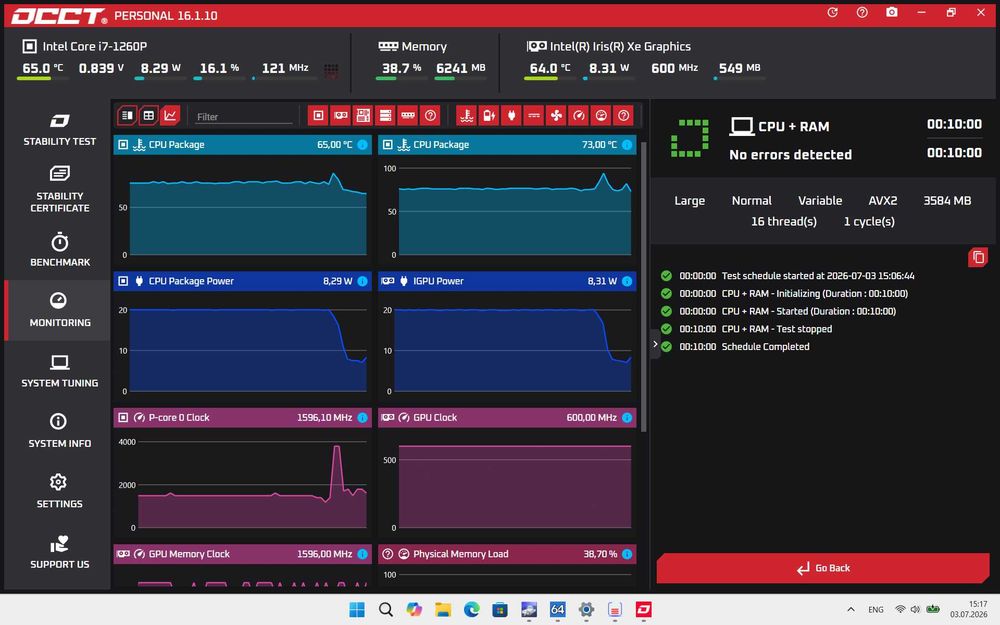1000x625 pixels.
Task: Toggle the GPU sensor filter
Action: pyautogui.click(x=341, y=115)
